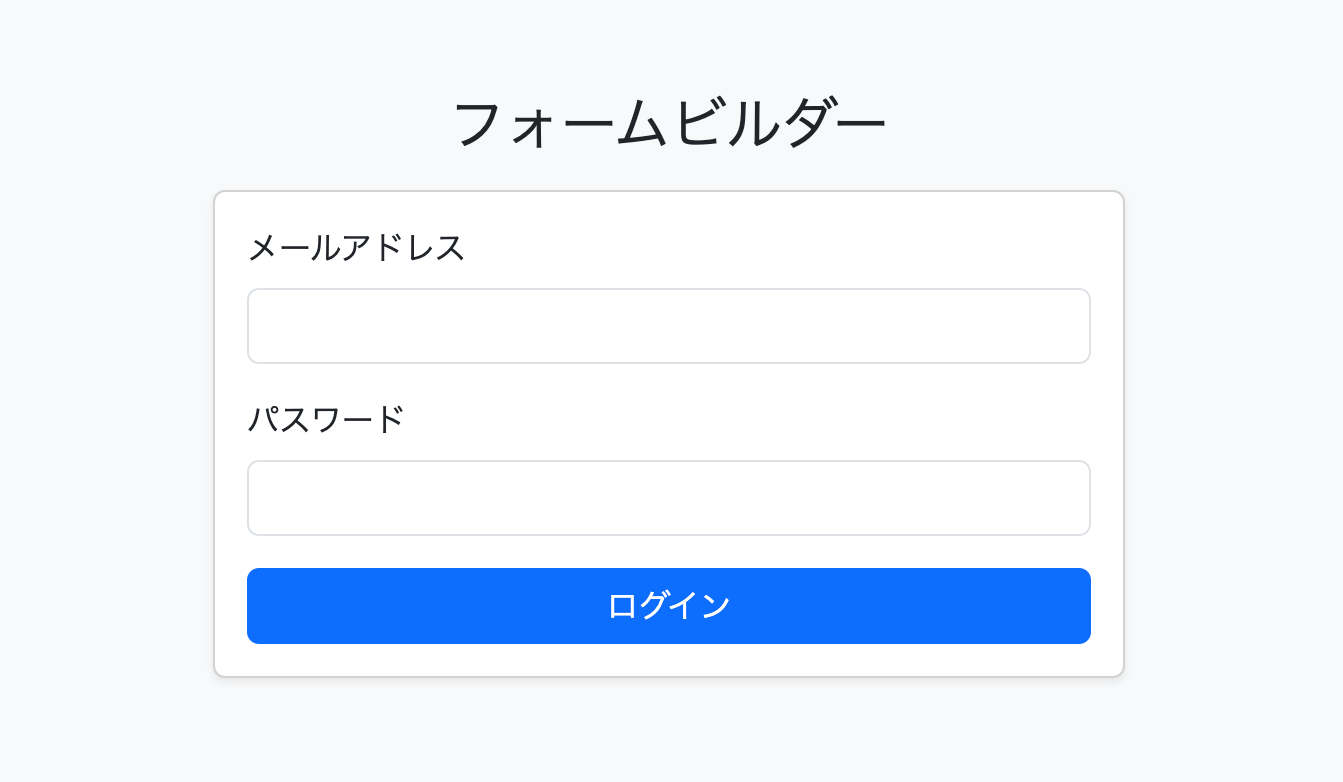The image size is (1343, 782).
Task: Select the field below パスワード
Action: pyautogui.click(x=668, y=498)
